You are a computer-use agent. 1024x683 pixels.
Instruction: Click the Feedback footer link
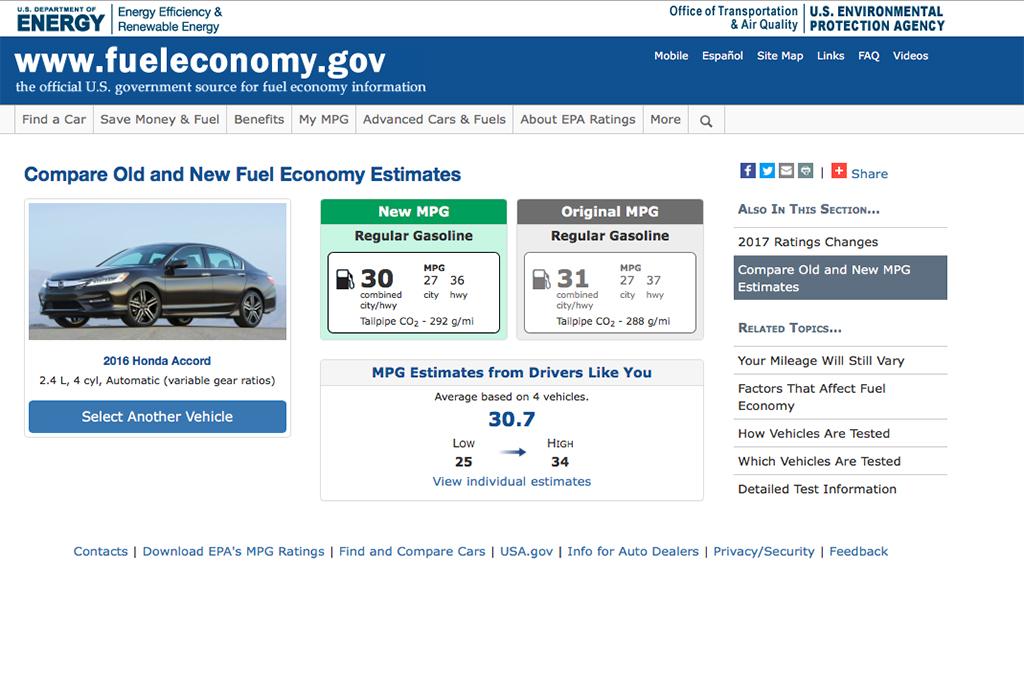(x=858, y=551)
